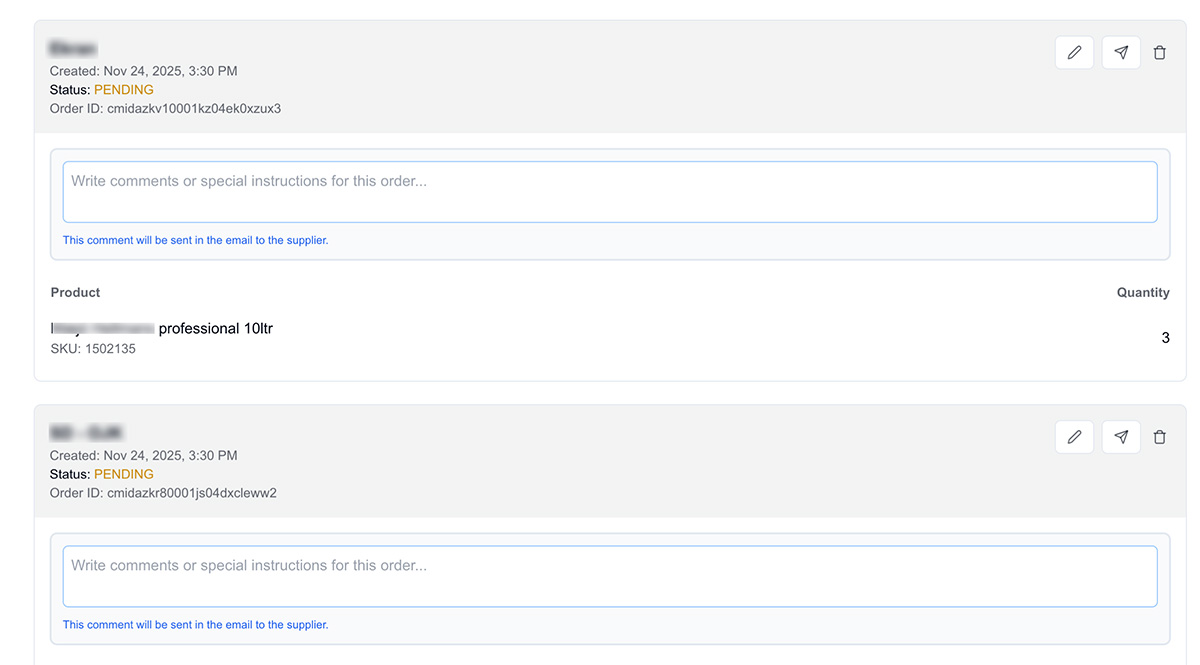Send the order ending in xzux3 to supplier
Image resolution: width=1200 pixels, height=665 pixels.
click(1121, 53)
